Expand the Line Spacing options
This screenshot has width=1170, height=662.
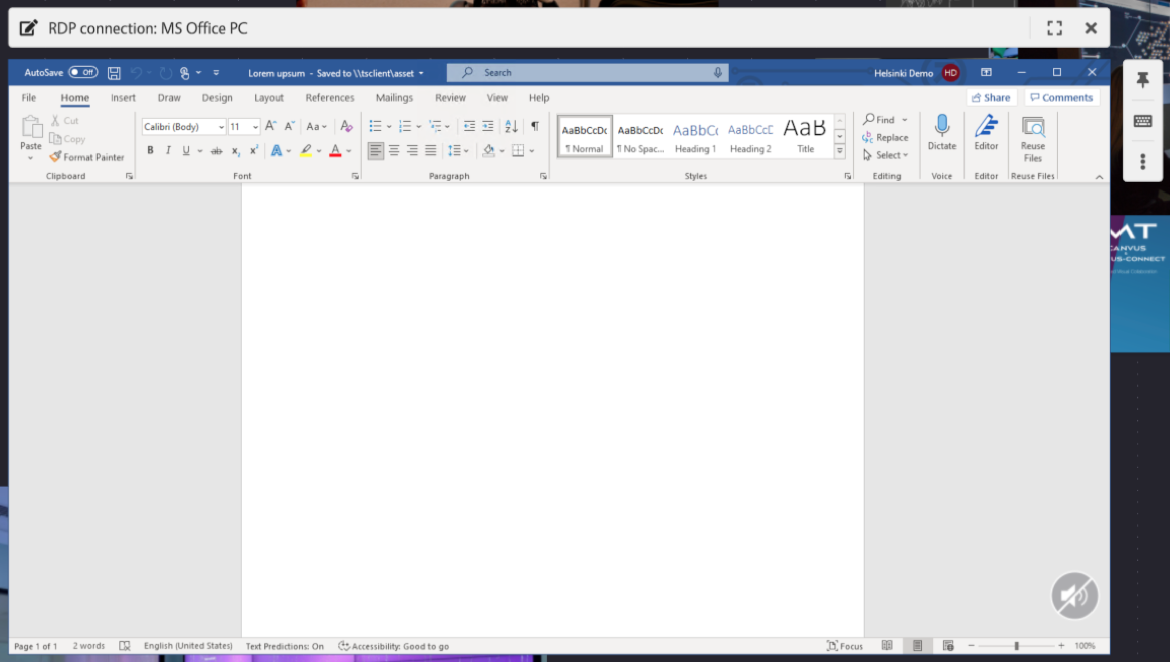[x=467, y=150]
